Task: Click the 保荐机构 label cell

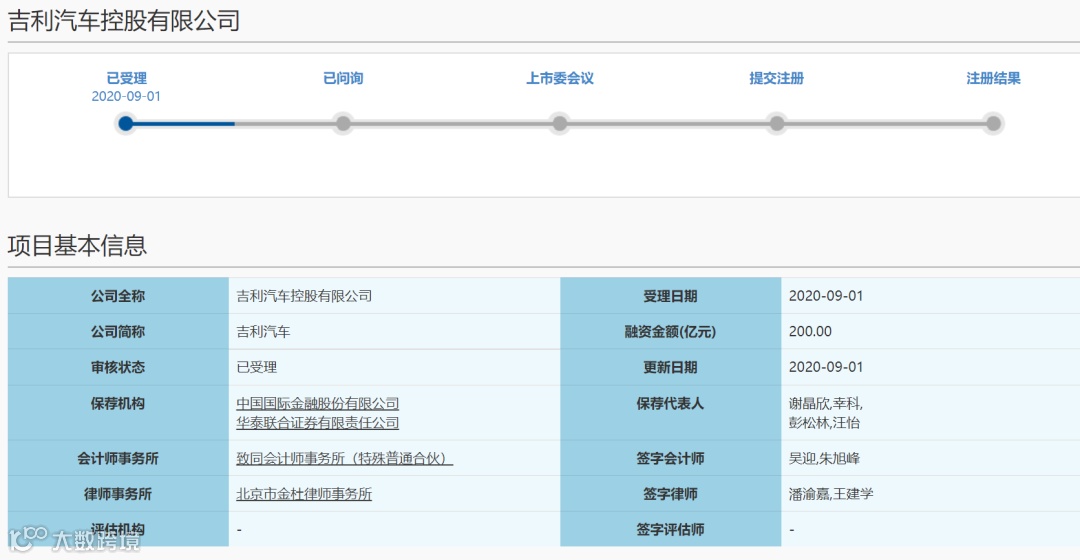Action: (118, 413)
